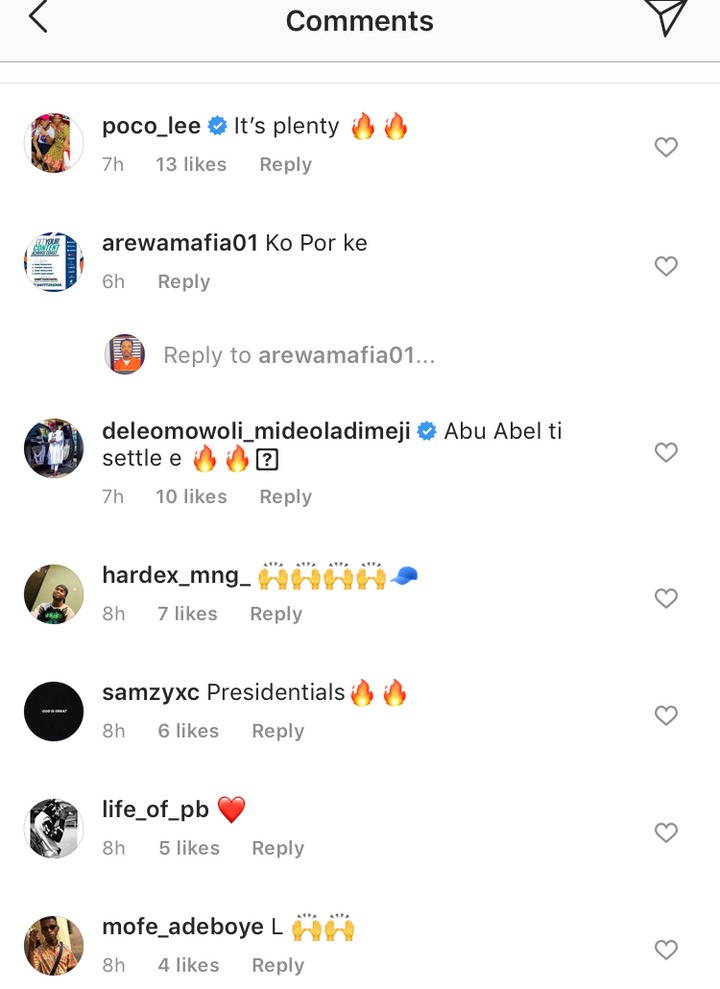Heart the deleomowoli_mideoladimeji comment
This screenshot has width=720, height=989.
(666, 452)
